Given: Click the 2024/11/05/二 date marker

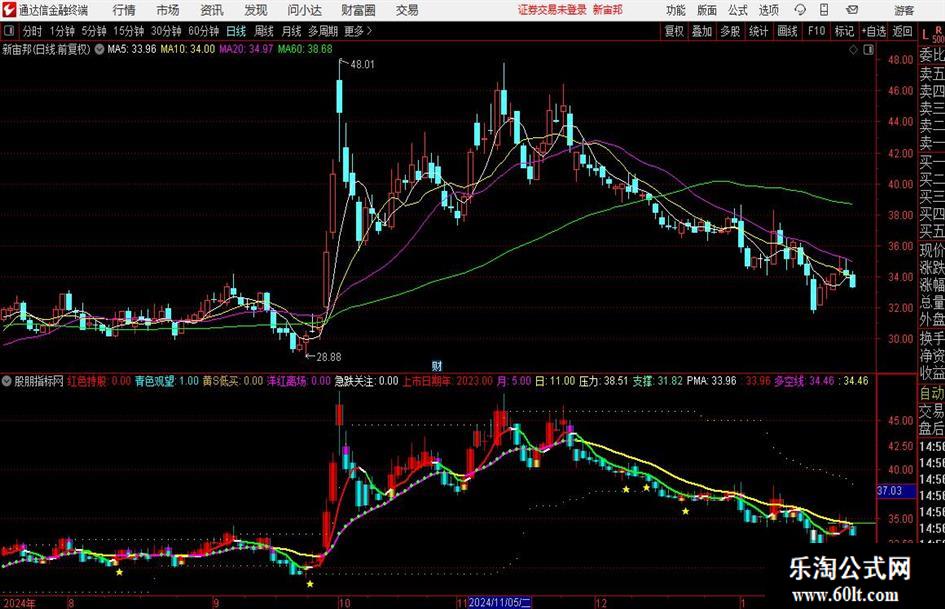Looking at the screenshot, I should click(500, 602).
